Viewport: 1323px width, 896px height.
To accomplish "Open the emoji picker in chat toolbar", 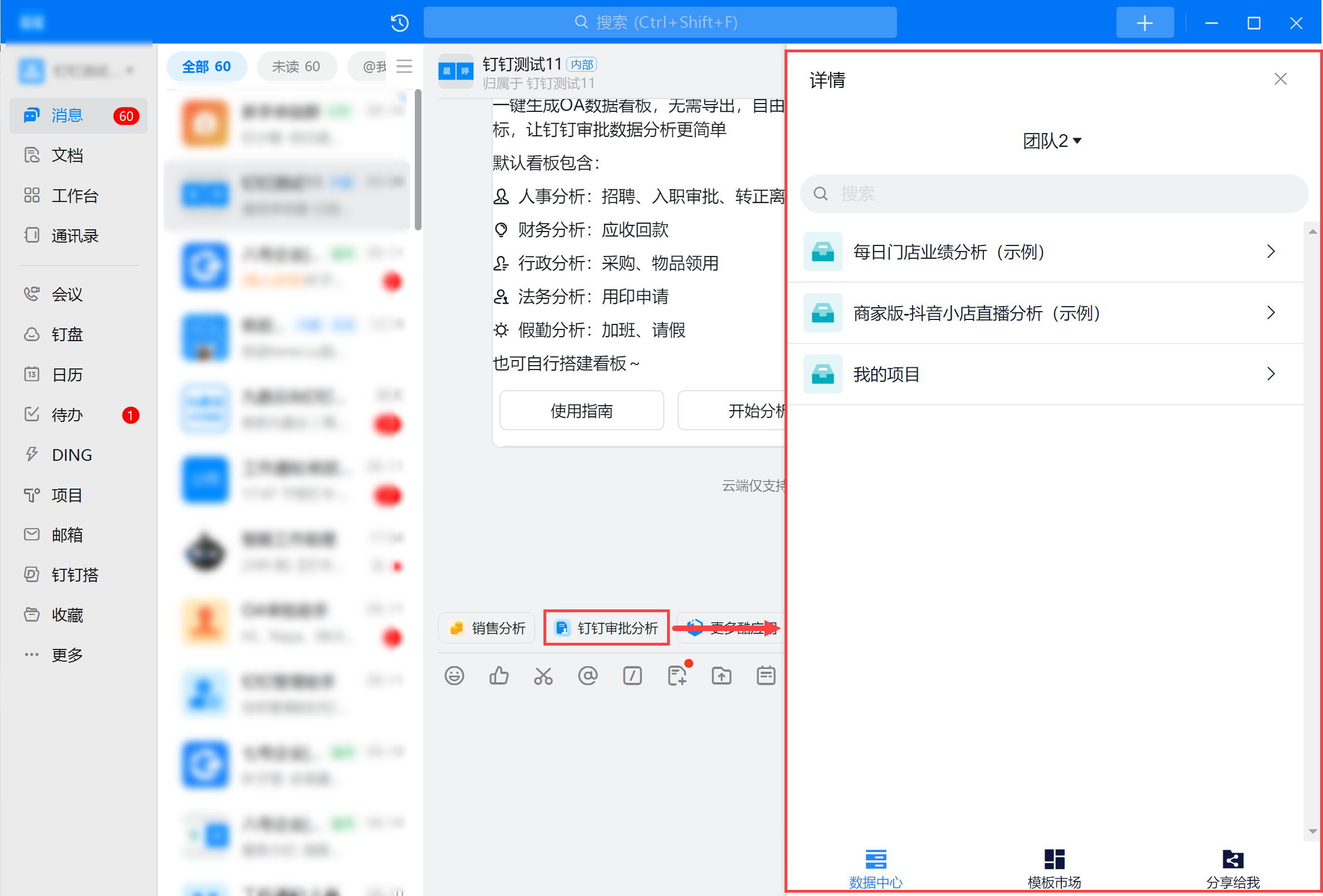I will pyautogui.click(x=454, y=676).
